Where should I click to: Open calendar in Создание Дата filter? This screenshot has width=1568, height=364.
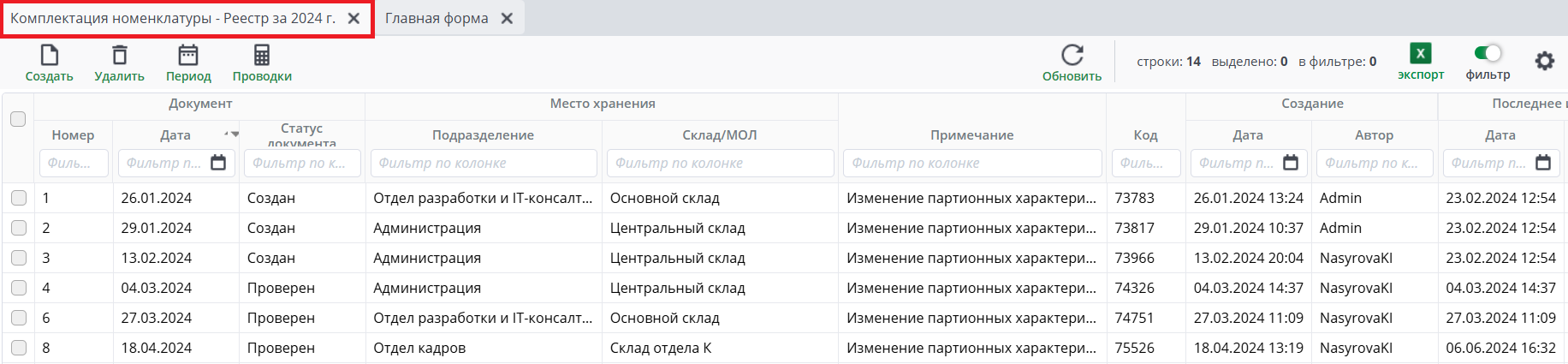pos(1291,163)
